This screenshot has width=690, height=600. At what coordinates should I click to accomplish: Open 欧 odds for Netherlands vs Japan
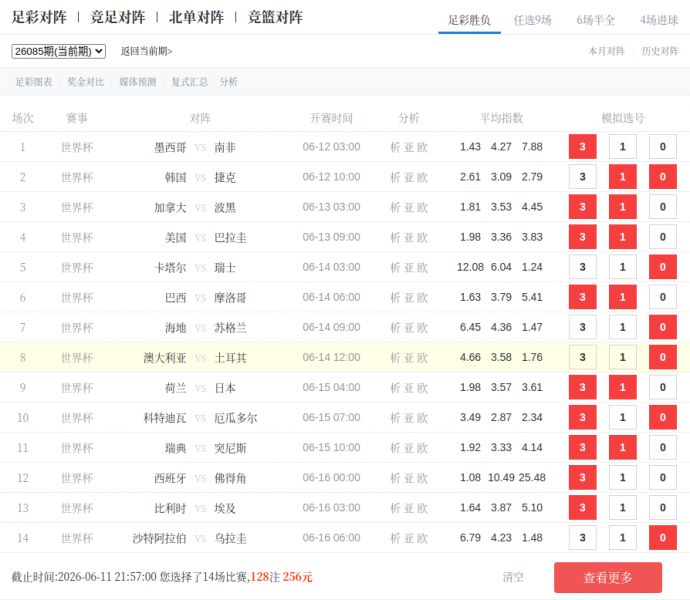422,388
